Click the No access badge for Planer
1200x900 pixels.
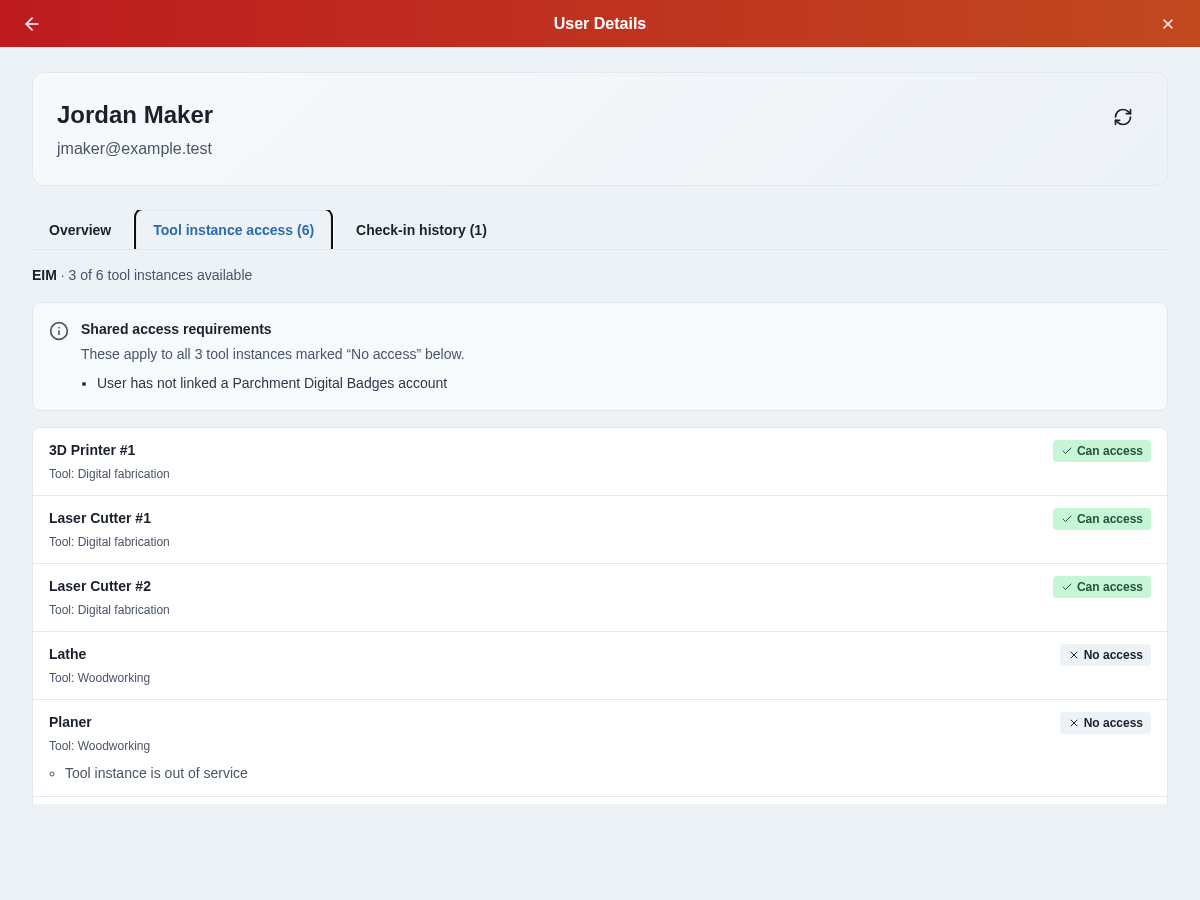(x=1105, y=723)
